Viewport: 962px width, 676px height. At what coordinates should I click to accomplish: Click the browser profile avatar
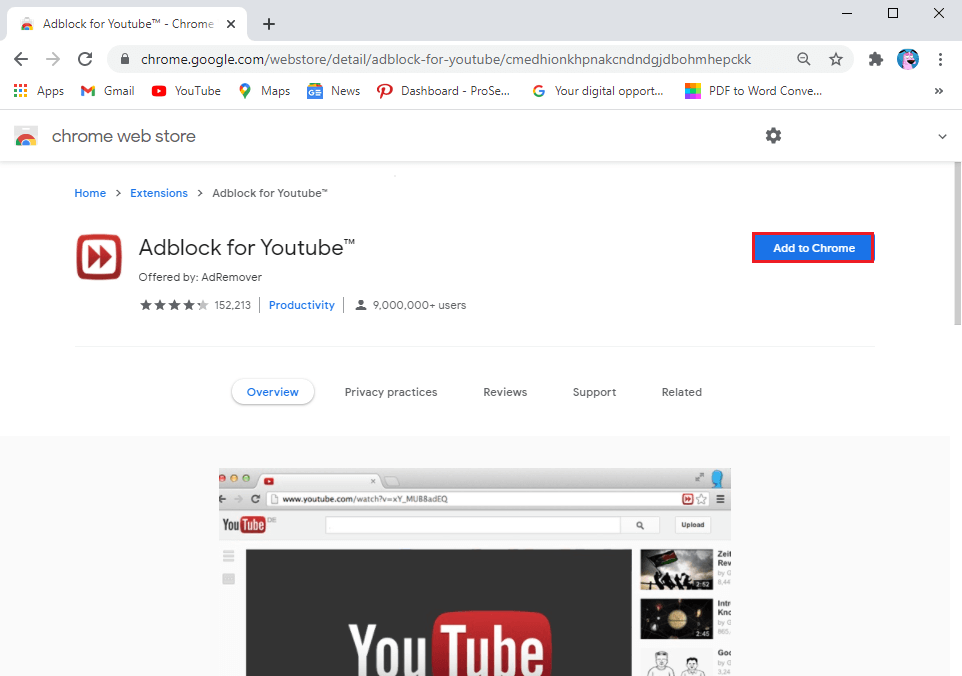click(908, 59)
